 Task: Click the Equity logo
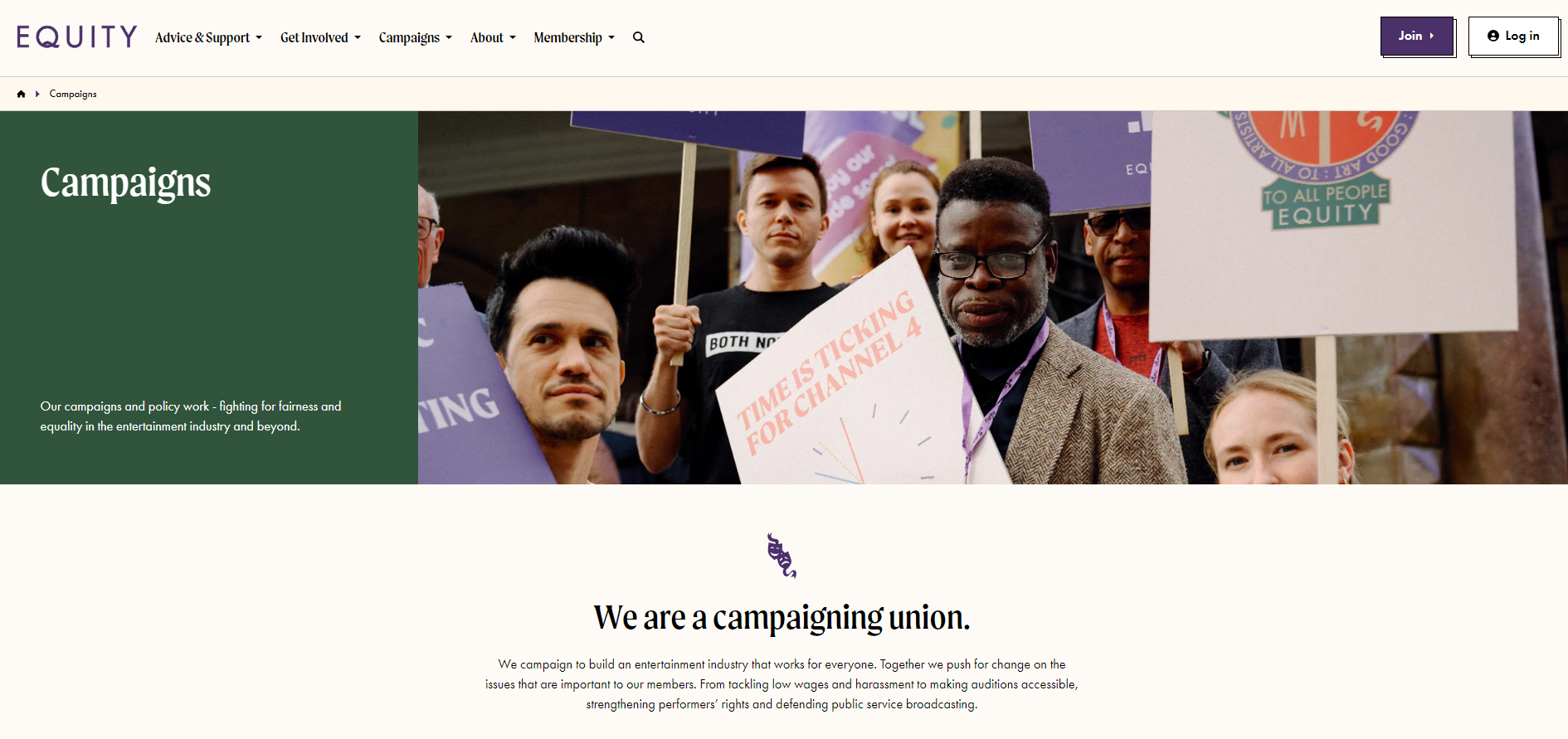tap(76, 36)
